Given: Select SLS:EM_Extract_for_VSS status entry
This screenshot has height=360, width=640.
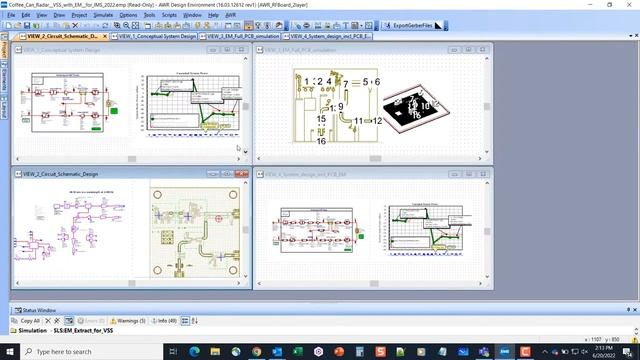Looking at the screenshot, I should coord(83,330).
